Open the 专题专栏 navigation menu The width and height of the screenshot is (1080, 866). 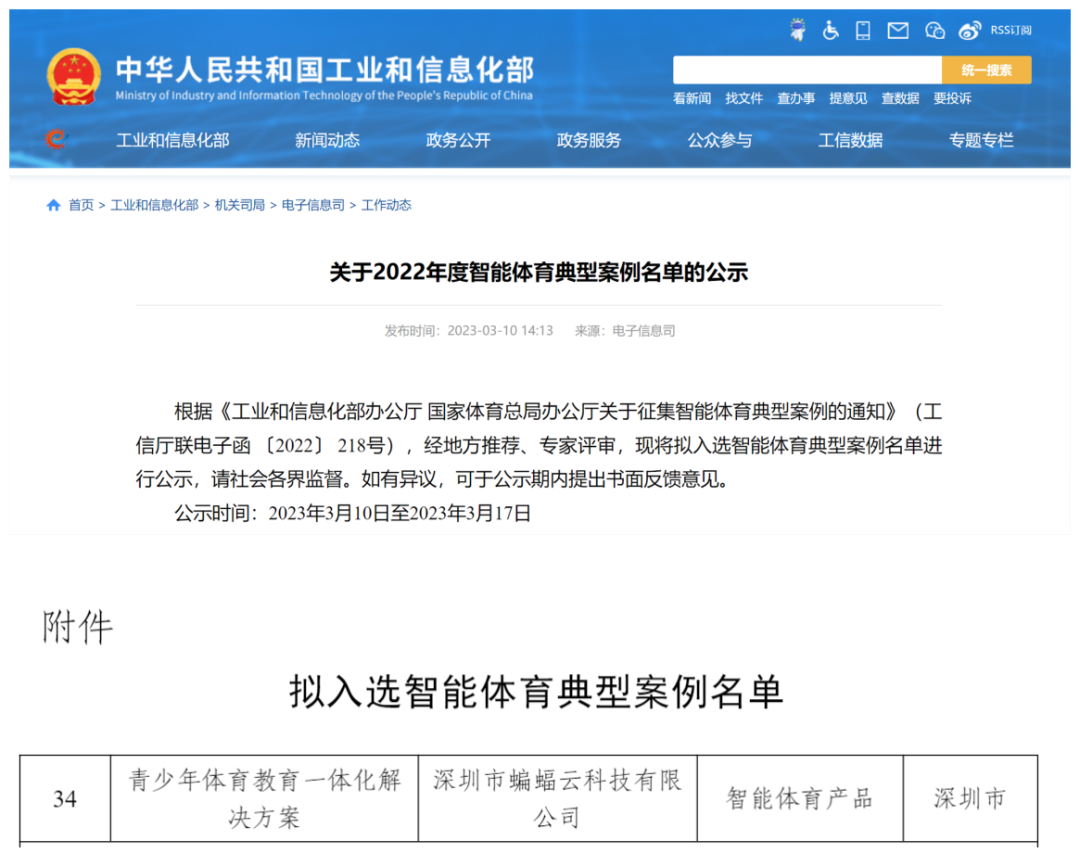click(x=982, y=141)
